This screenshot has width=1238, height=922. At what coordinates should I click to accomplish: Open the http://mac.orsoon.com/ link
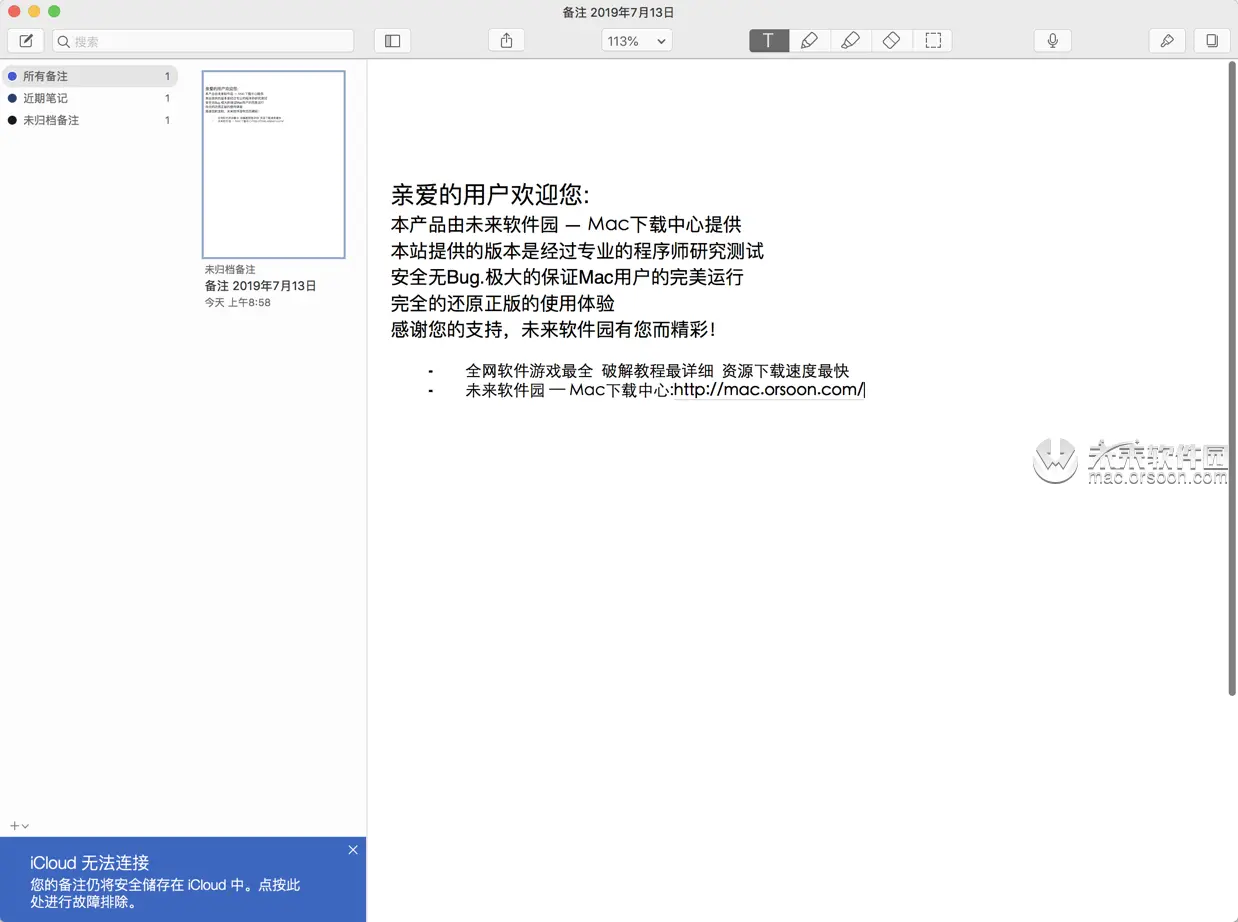[769, 390]
